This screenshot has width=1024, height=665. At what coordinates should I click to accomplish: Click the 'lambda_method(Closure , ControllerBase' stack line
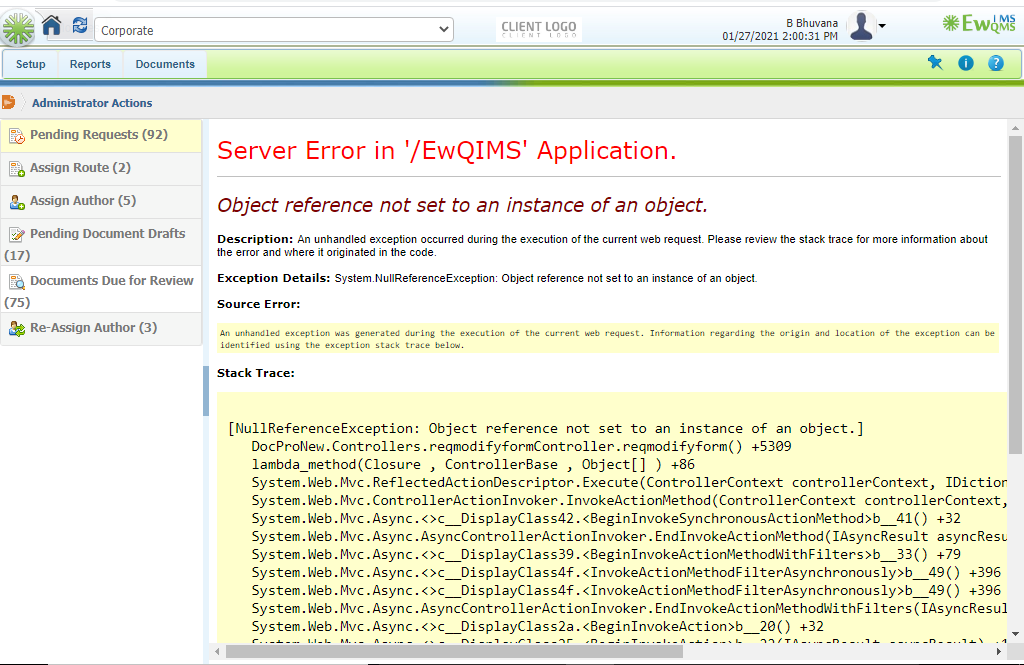coord(473,464)
